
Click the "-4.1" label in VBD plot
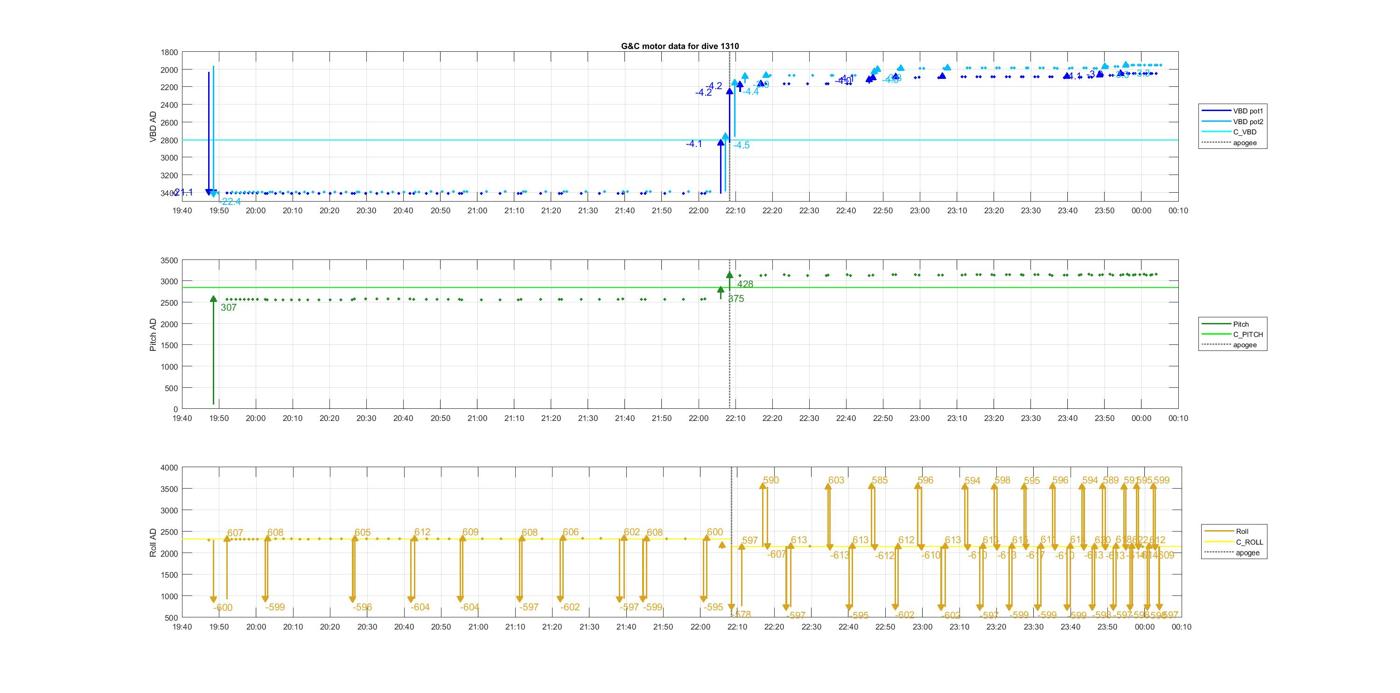click(694, 144)
